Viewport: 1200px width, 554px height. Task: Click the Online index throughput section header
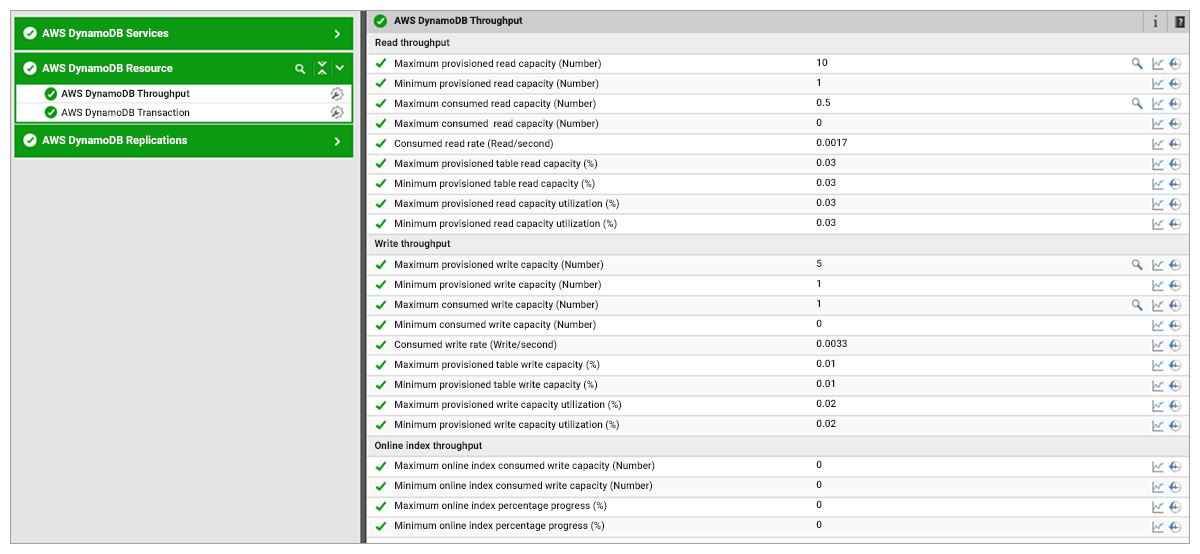pyautogui.click(x=428, y=446)
